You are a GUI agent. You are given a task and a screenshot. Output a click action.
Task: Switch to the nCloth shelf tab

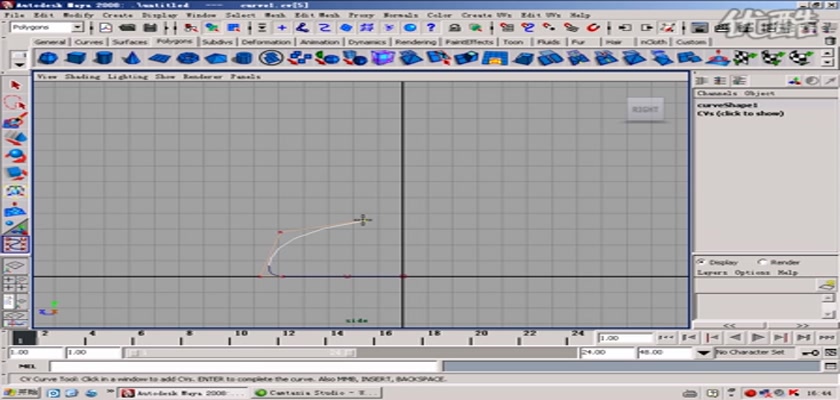(654, 42)
